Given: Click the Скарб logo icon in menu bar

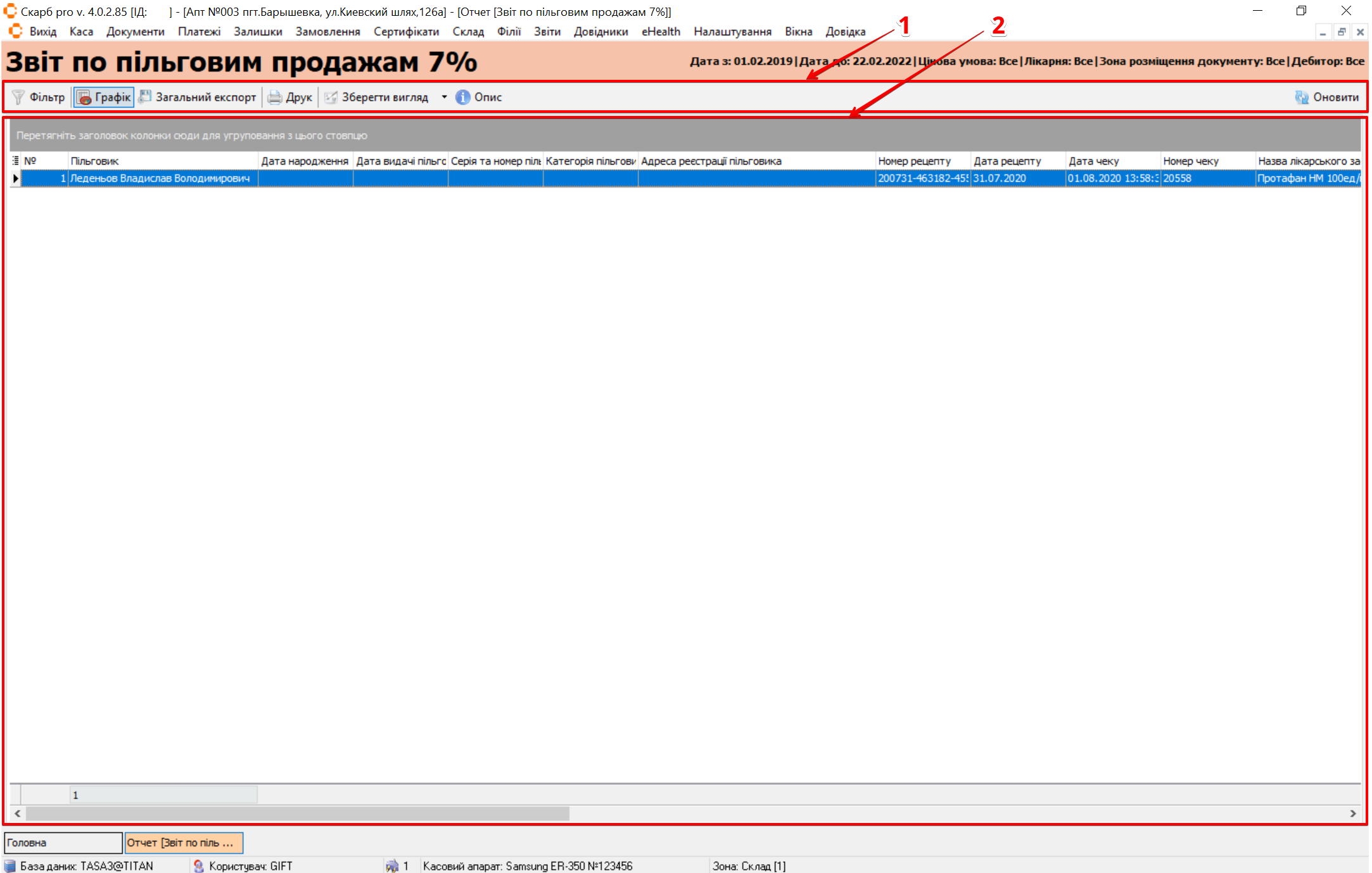Looking at the screenshot, I should [15, 31].
